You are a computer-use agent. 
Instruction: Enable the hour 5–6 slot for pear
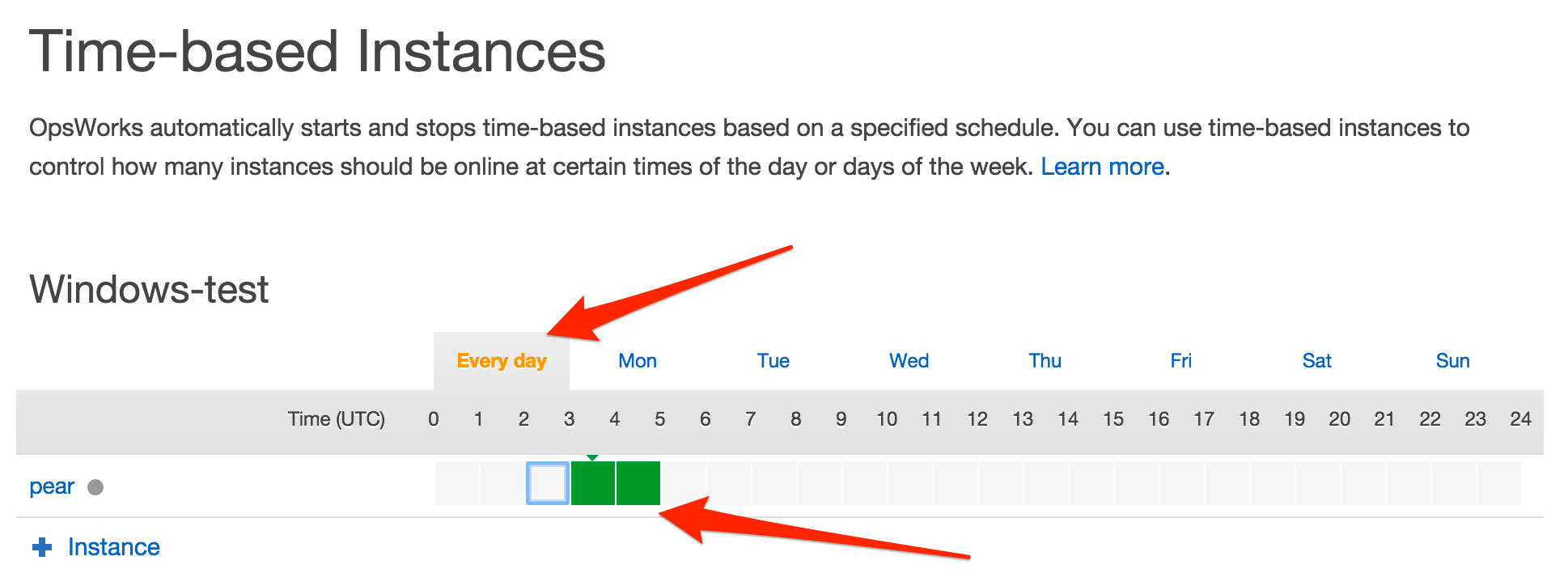point(684,483)
